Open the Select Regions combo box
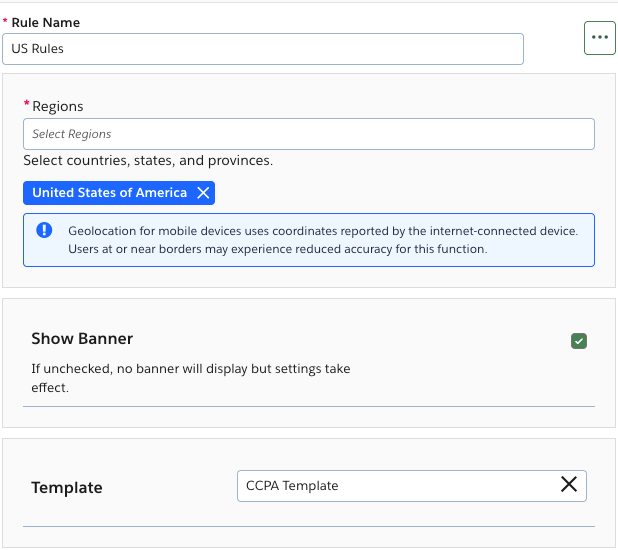The height and width of the screenshot is (550, 618). (308, 134)
